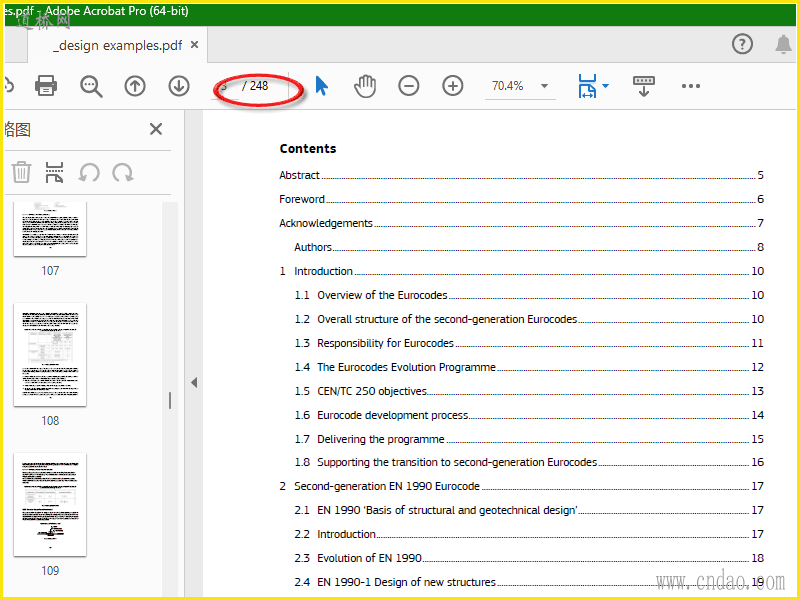Screen dimensions: 800x600
Task: Zoom out with the minus button
Action: pyautogui.click(x=409, y=86)
